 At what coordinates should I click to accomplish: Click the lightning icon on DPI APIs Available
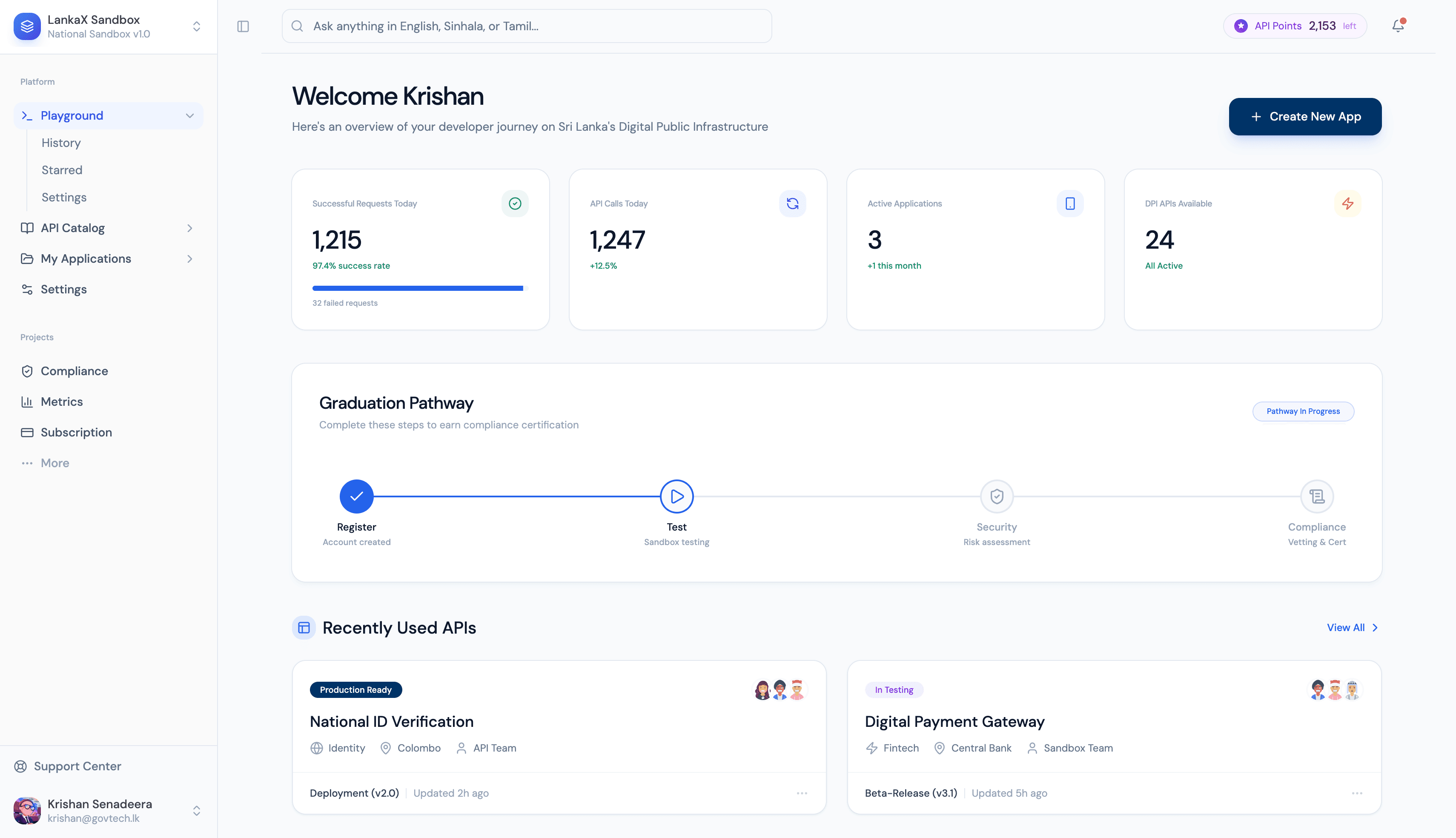[1347, 204]
